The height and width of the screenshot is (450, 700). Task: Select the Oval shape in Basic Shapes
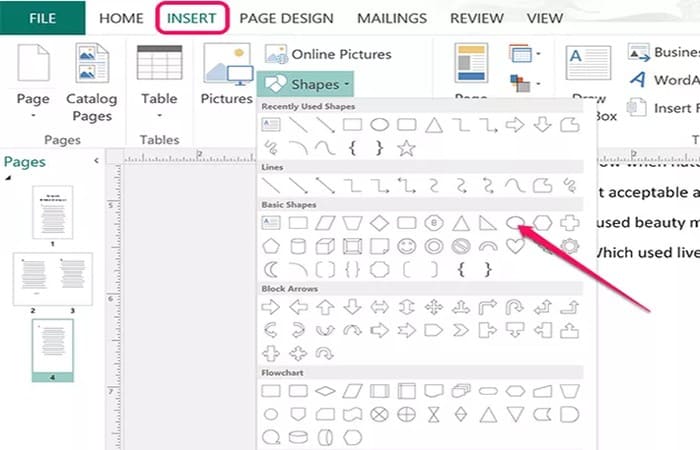pyautogui.click(x=515, y=222)
